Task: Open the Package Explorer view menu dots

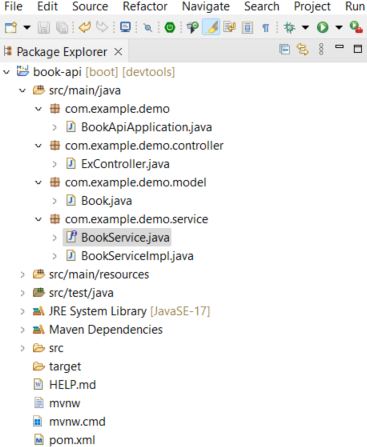Action: [321, 49]
